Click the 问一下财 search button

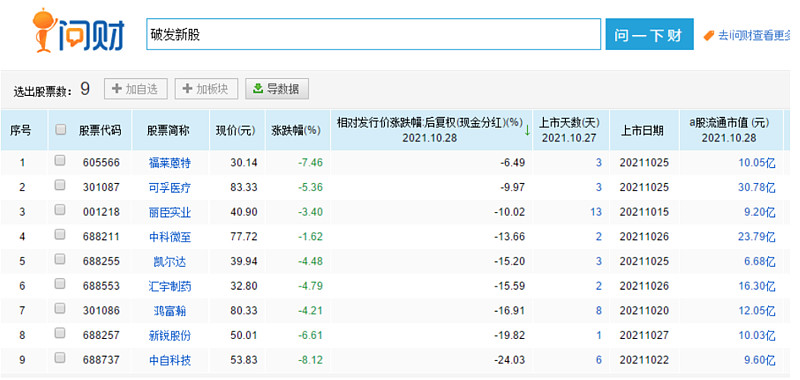click(x=649, y=34)
